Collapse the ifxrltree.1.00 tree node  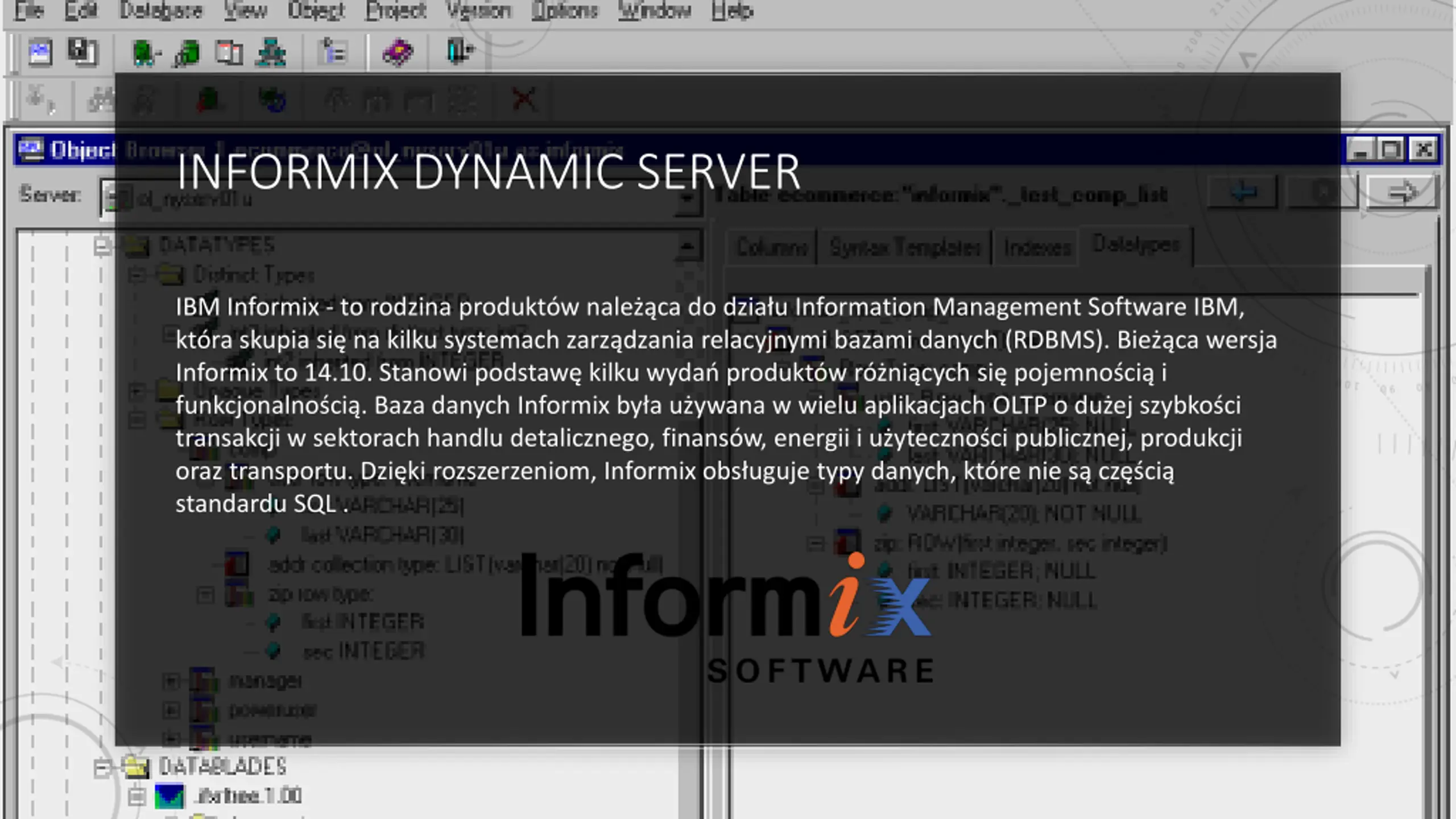tap(136, 796)
